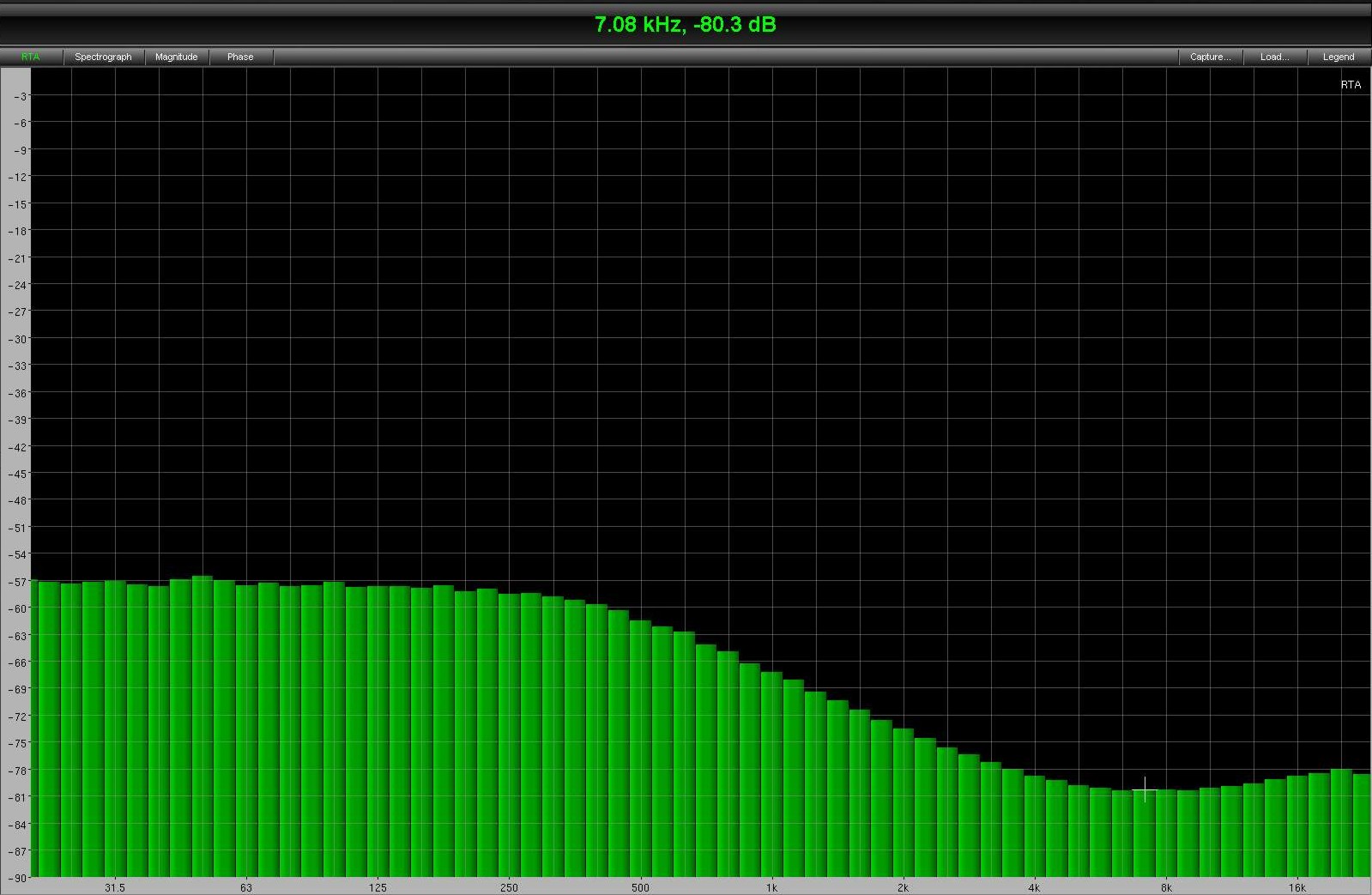
Task: Switch to the Phase tab
Action: tap(240, 57)
